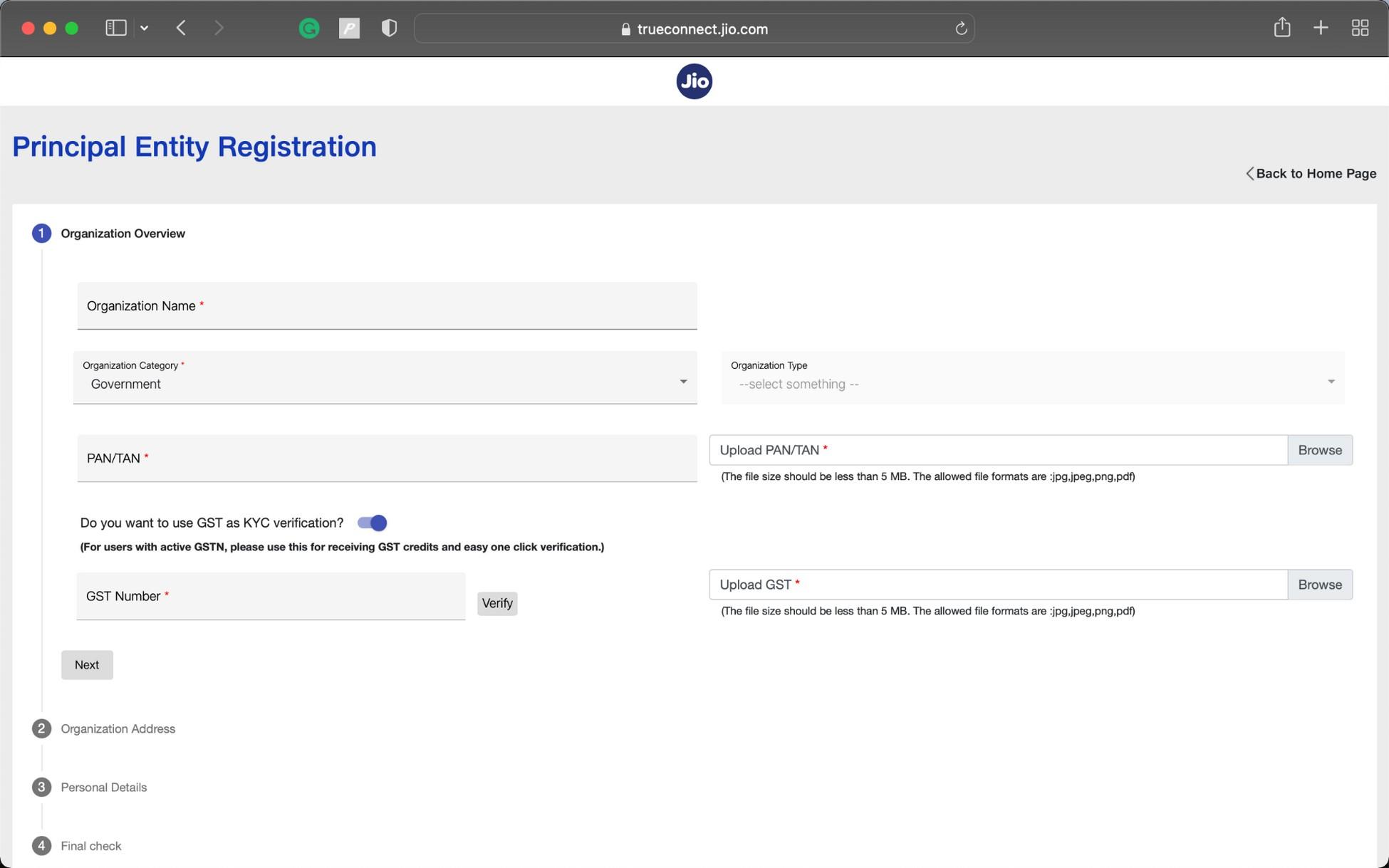Open the Share menu in Safari
Screen dimensions: 1389x868
(x=1282, y=27)
